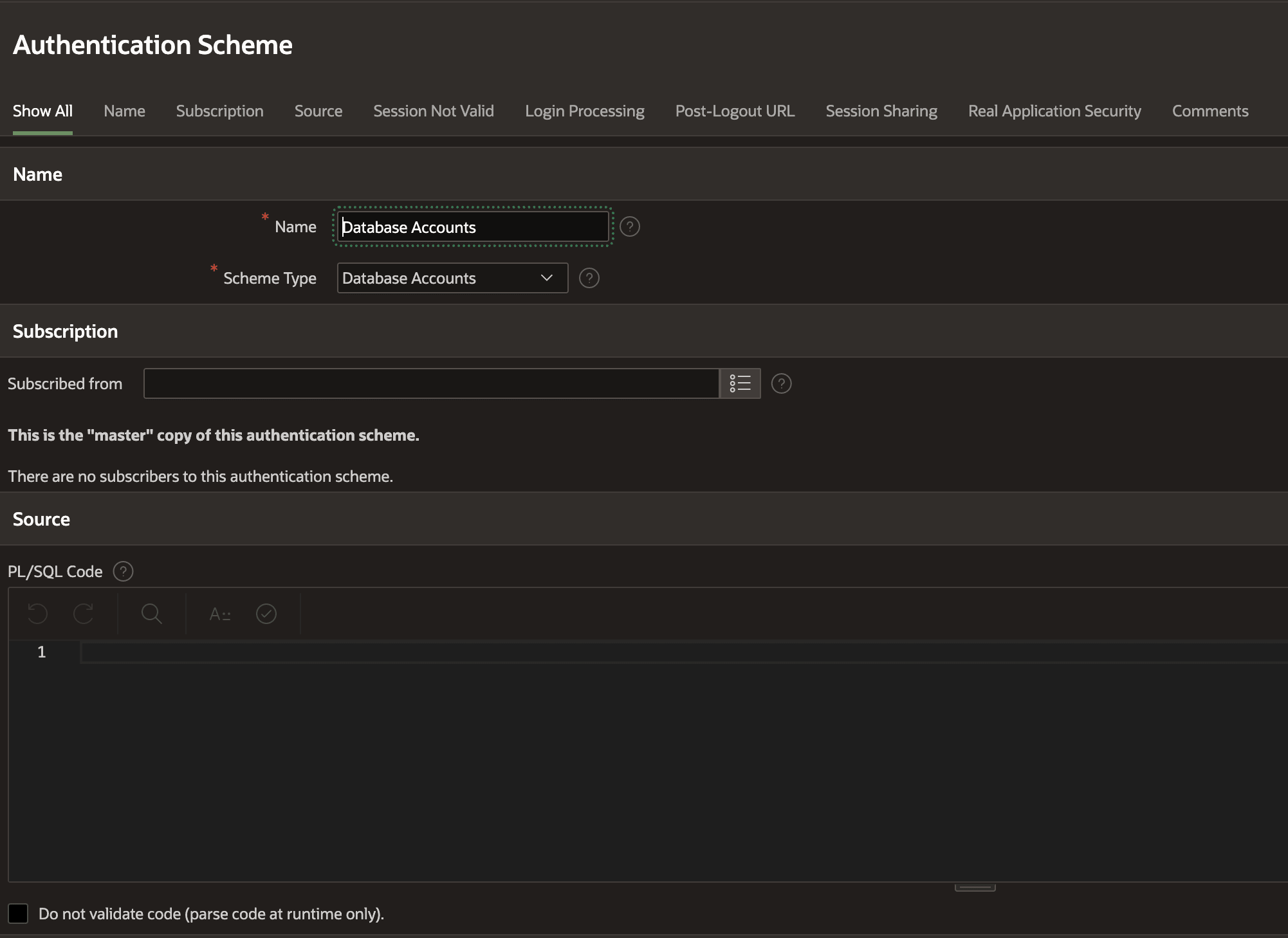Switch to the Post-Logout URL tab

pyautogui.click(x=735, y=111)
